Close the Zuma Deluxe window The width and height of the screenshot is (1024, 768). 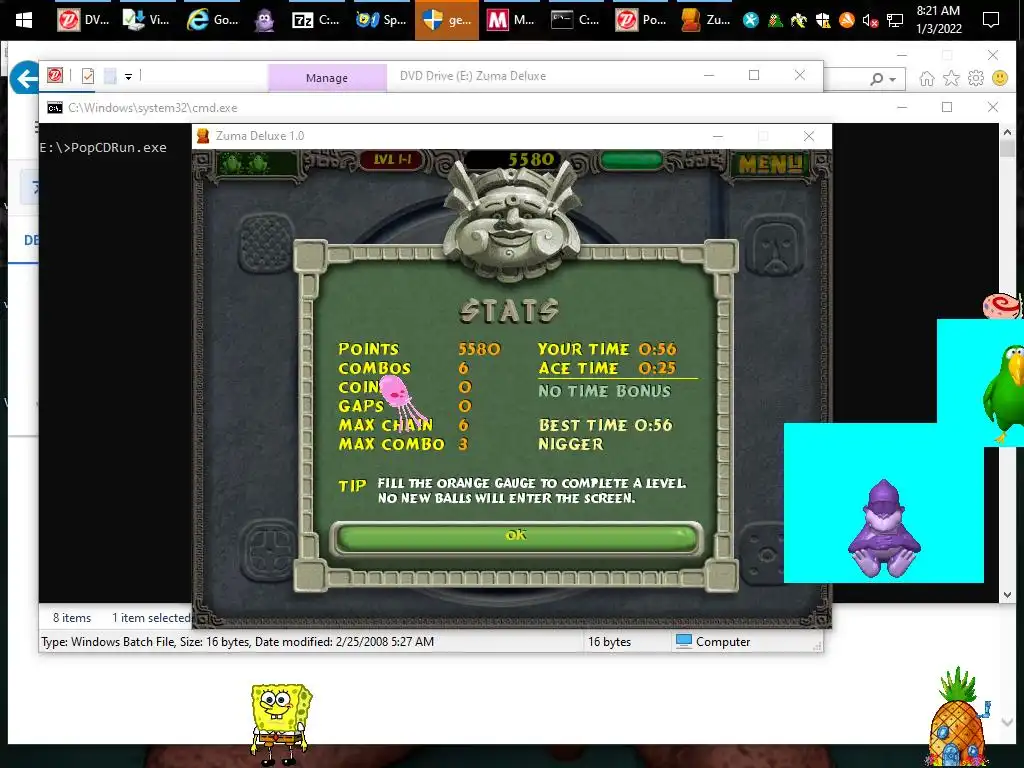(x=808, y=136)
